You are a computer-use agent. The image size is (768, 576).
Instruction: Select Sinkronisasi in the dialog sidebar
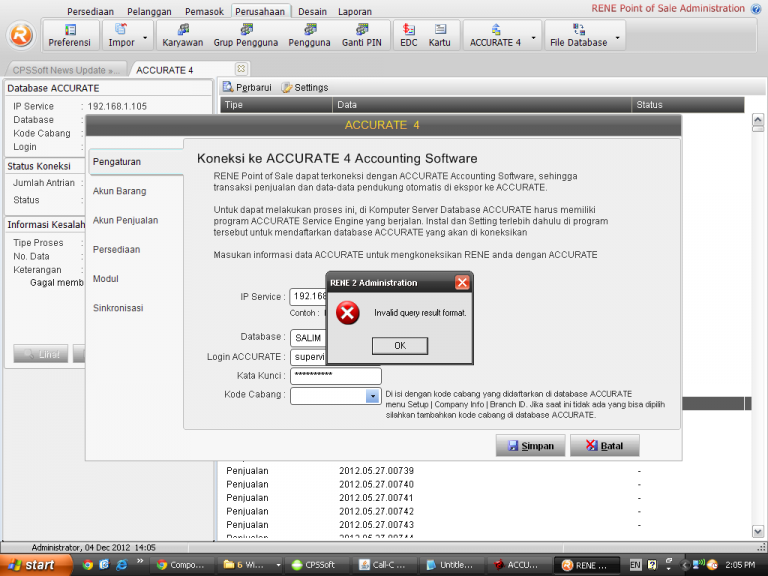[x=118, y=308]
